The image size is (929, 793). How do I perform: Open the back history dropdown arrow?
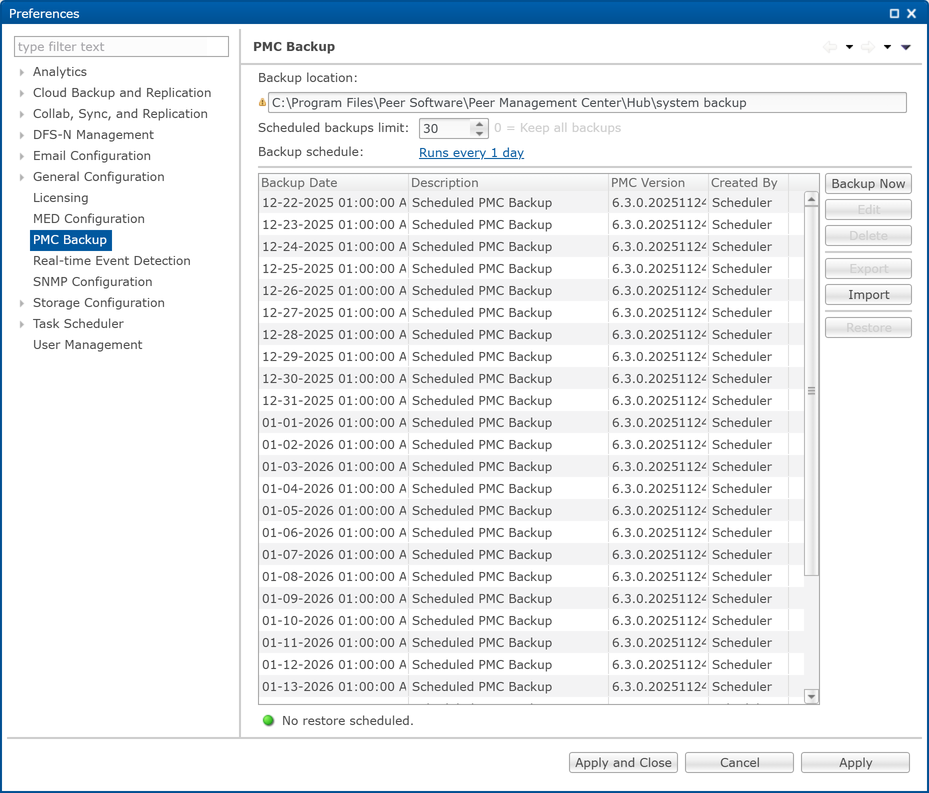[849, 47]
